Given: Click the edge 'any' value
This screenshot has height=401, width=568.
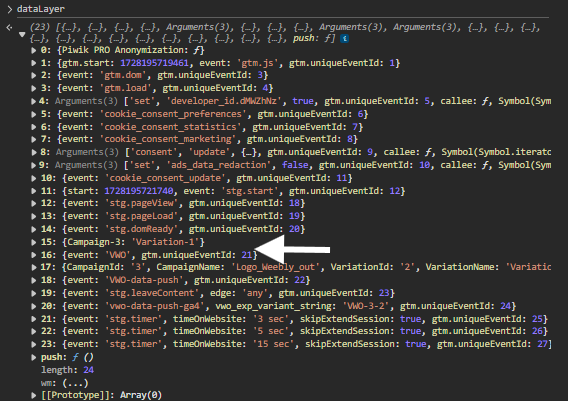Looking at the screenshot, I should (255, 293).
